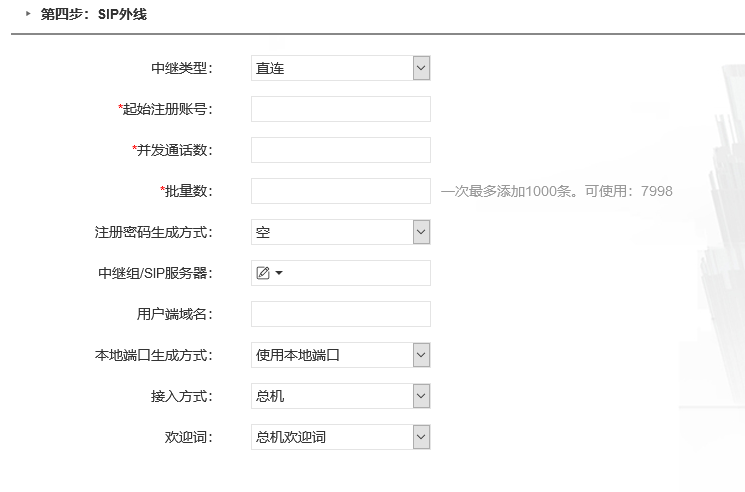Open the 中继类型 dropdown showing 直连
This screenshot has width=745, height=492.
[341, 68]
